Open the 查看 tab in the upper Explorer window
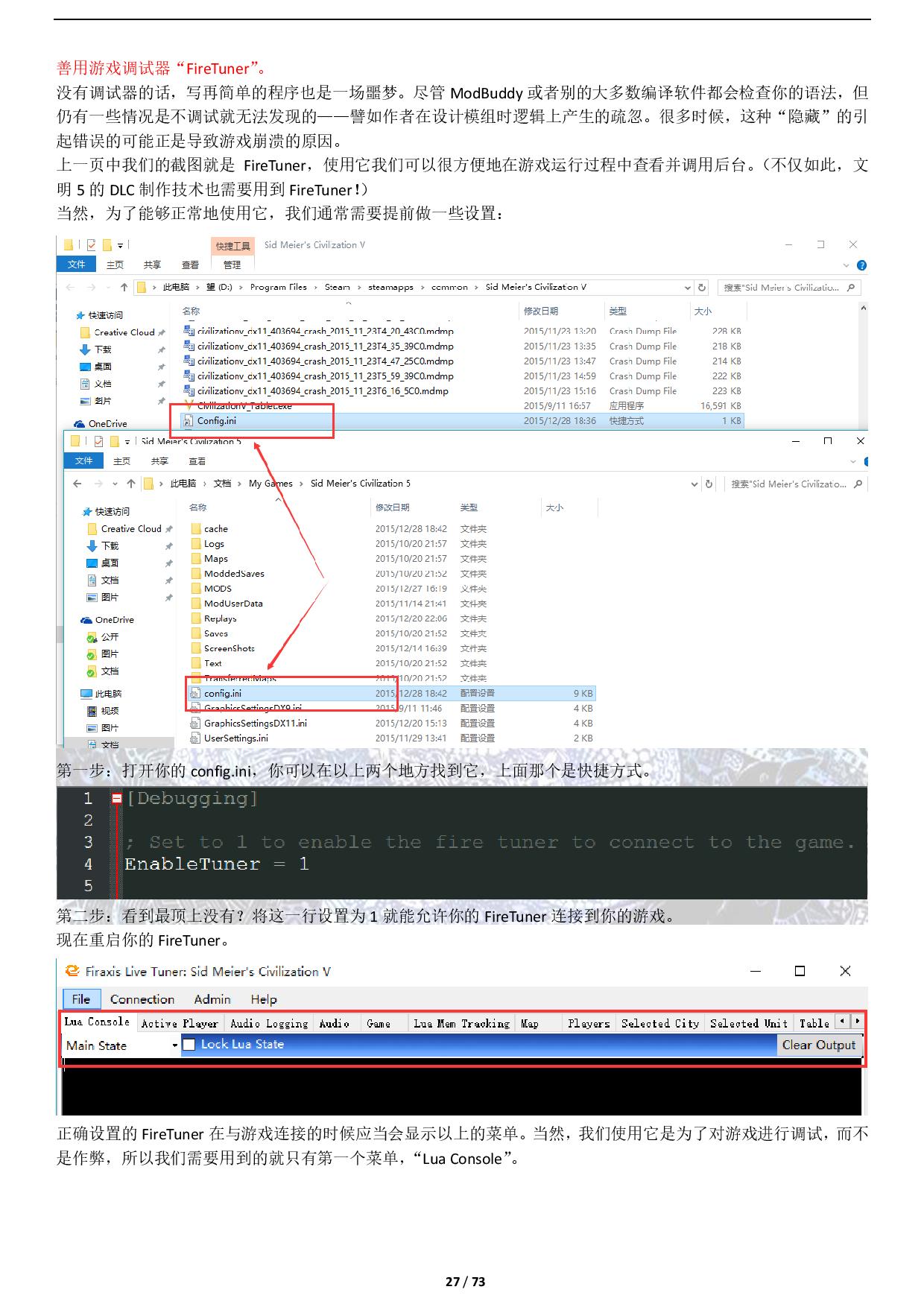The image size is (924, 1307). coord(191,265)
